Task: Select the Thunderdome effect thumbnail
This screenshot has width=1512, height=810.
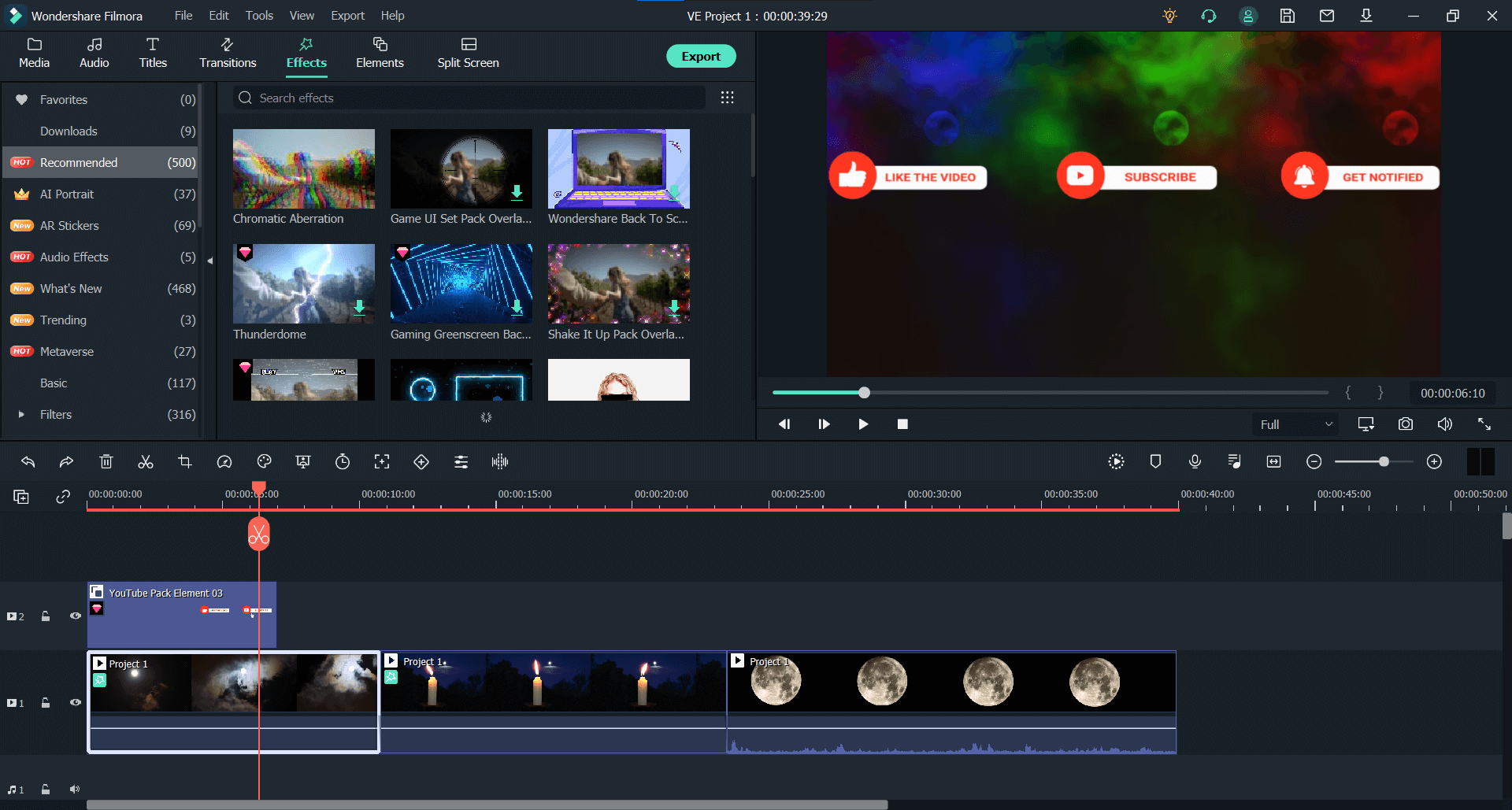Action: pos(304,283)
